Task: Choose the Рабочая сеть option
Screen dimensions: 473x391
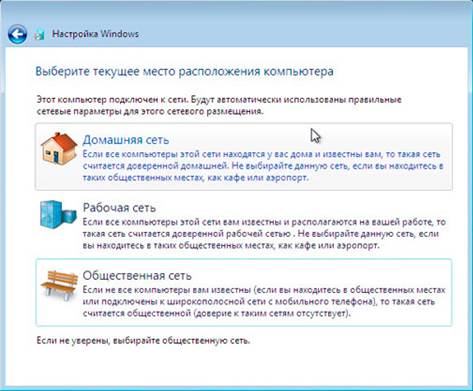Action: pos(244,225)
